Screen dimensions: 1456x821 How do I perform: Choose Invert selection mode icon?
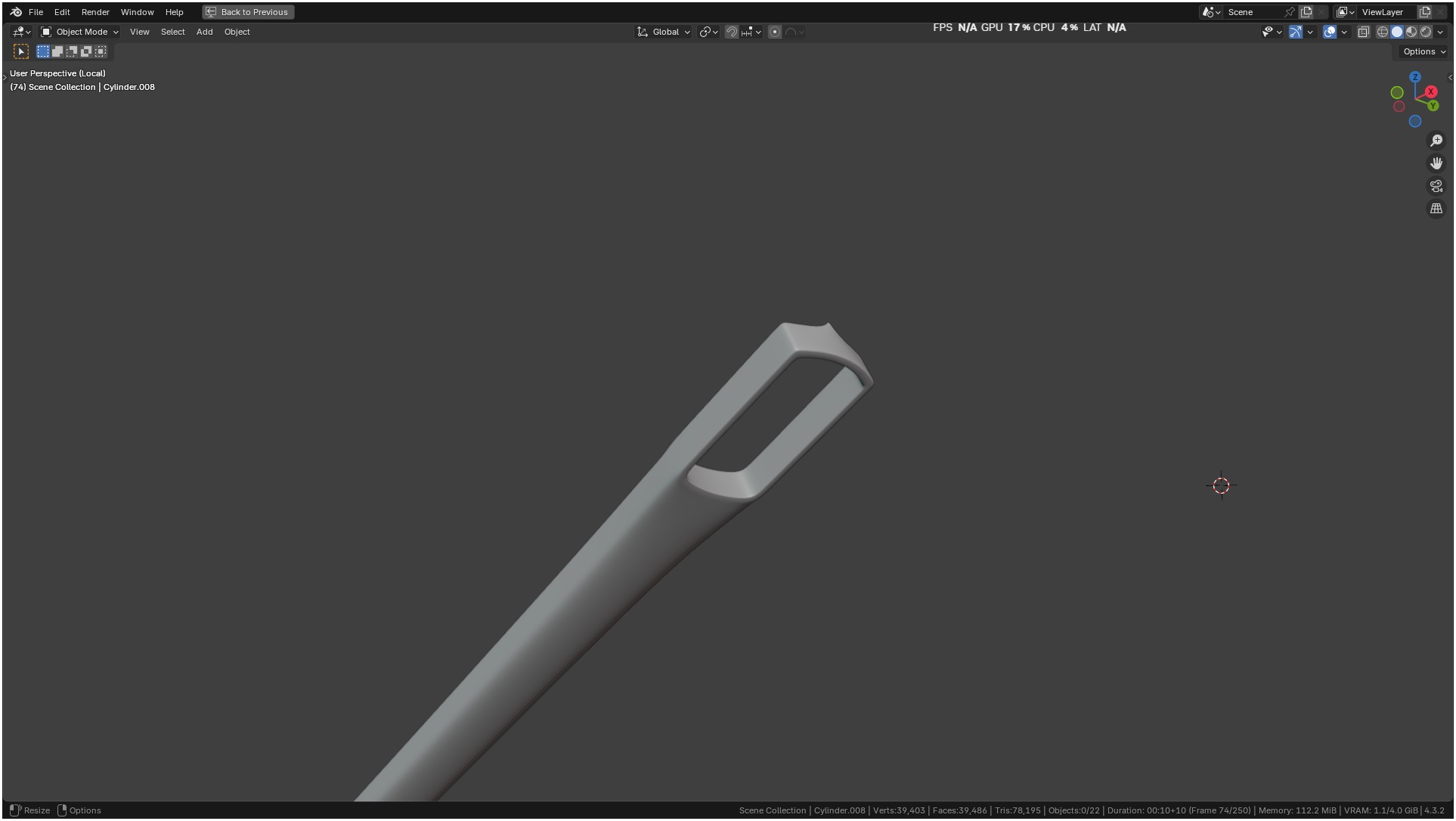[x=86, y=51]
